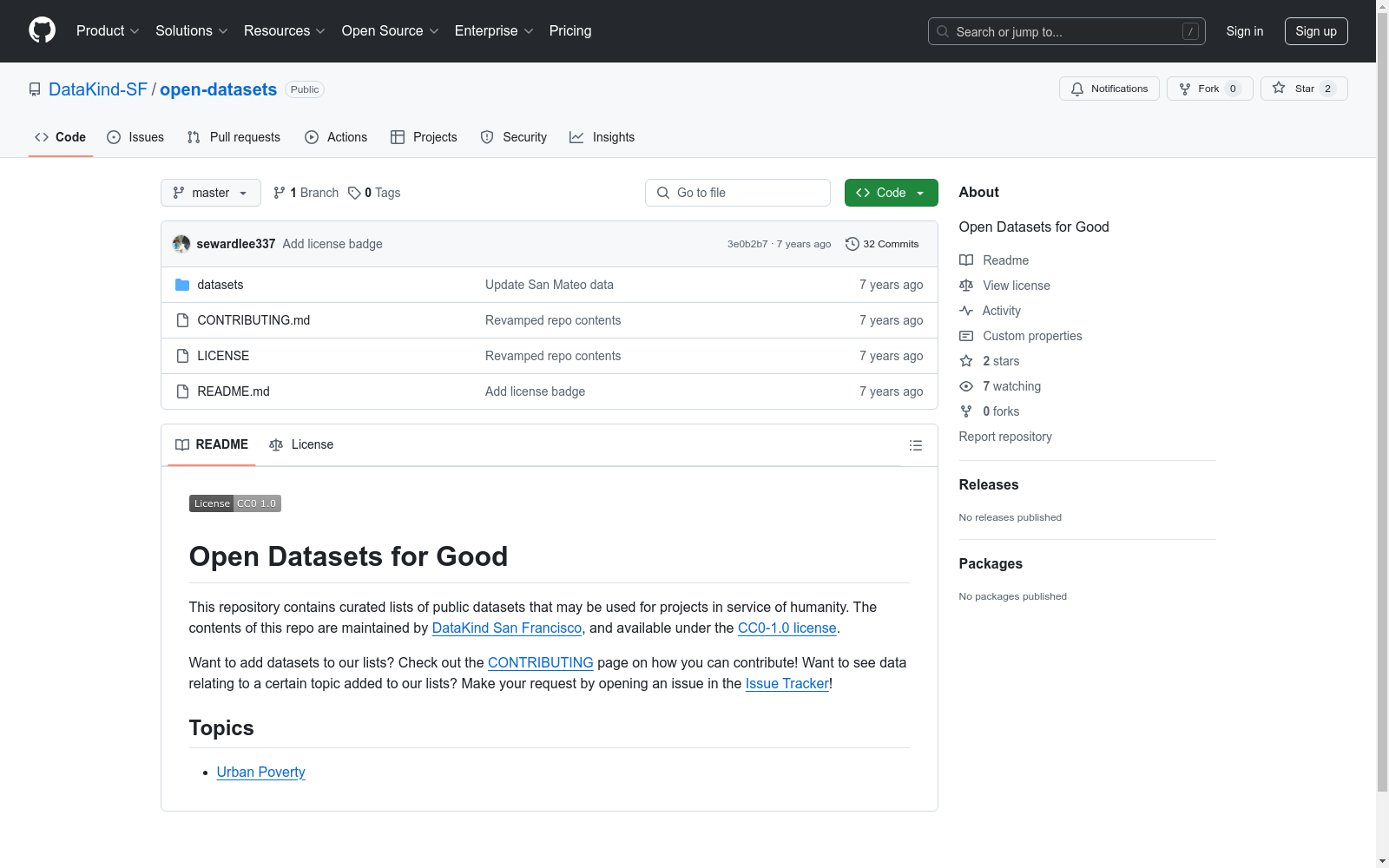Click the Sign up button
The width and height of the screenshot is (1389, 868).
1316,31
